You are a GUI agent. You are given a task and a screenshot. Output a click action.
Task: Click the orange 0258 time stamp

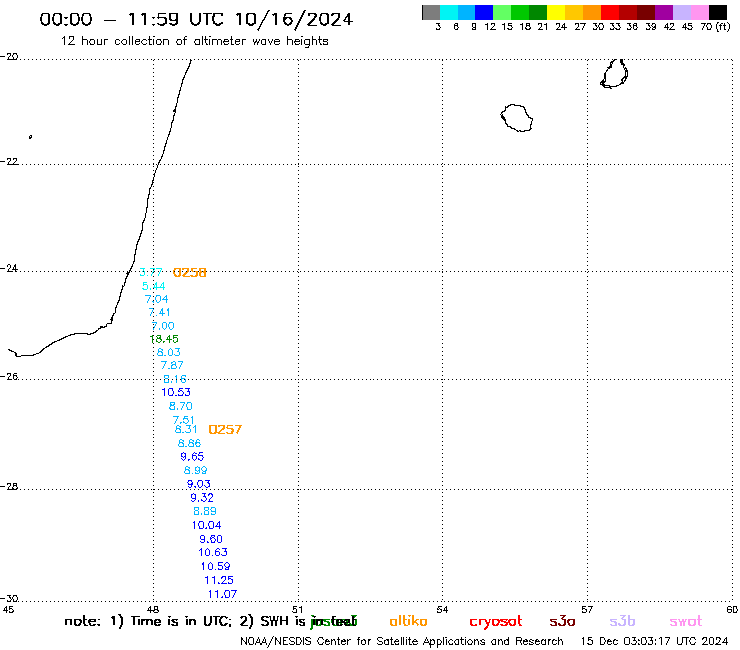click(190, 272)
